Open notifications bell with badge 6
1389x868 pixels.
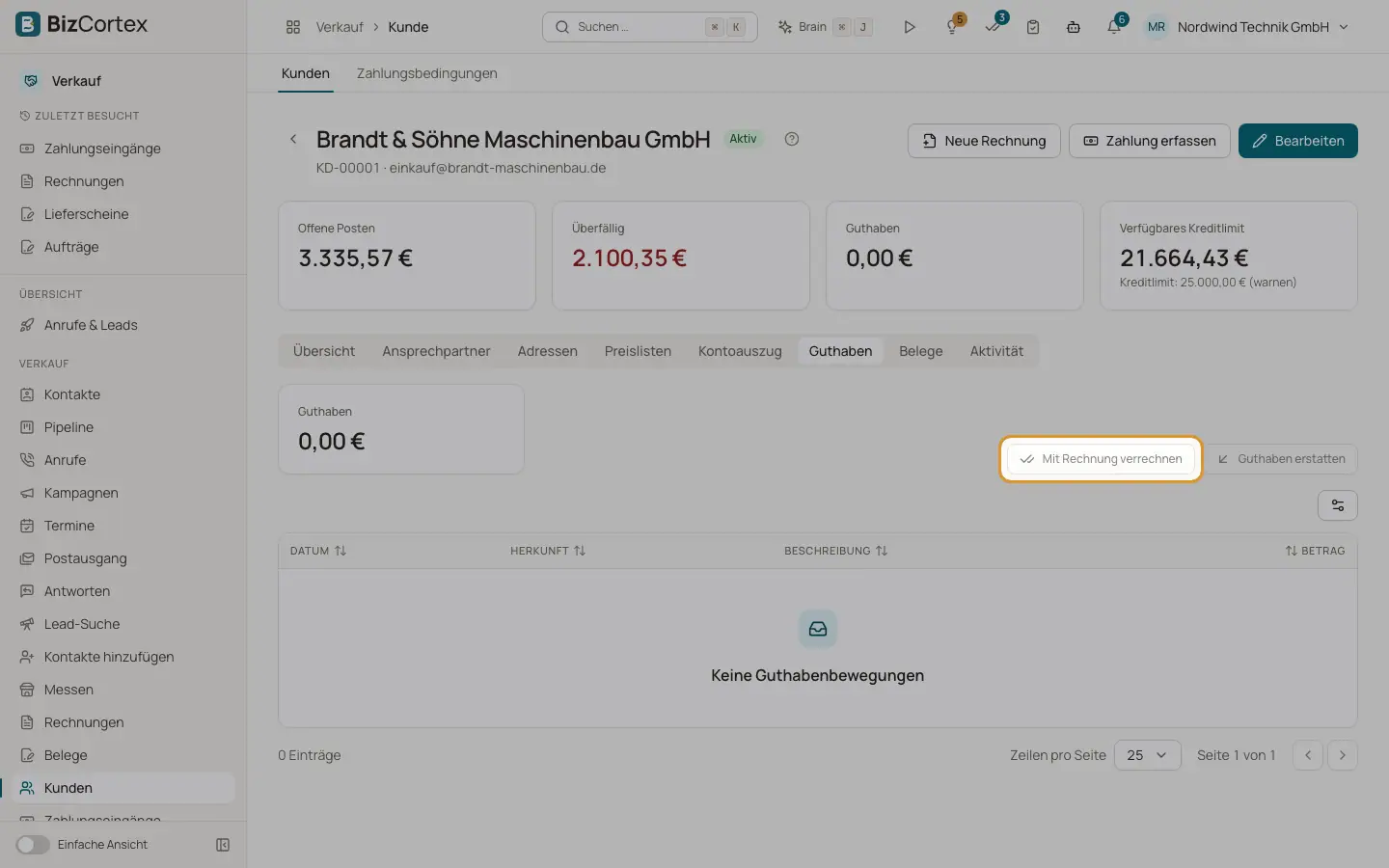pos(1114,27)
